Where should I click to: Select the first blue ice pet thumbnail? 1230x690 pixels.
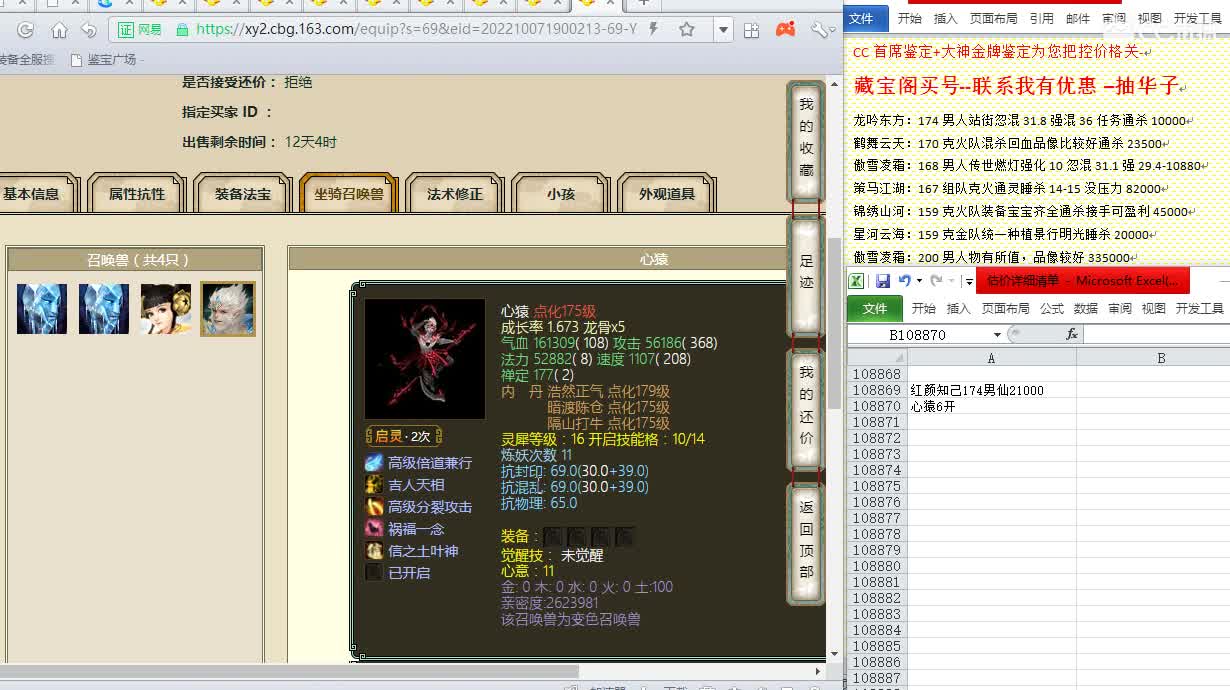(x=42, y=309)
